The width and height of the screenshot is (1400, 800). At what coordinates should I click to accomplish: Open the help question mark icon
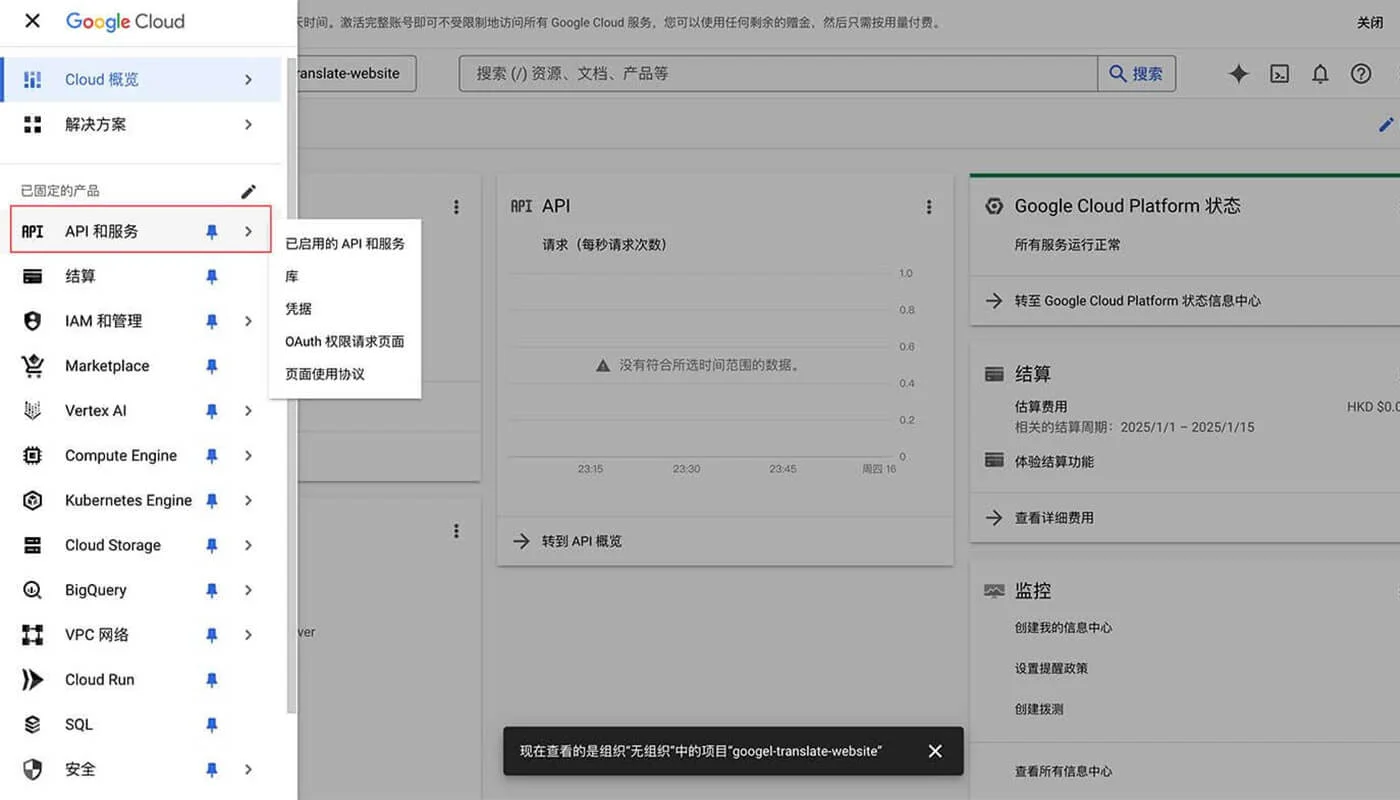[1361, 73]
